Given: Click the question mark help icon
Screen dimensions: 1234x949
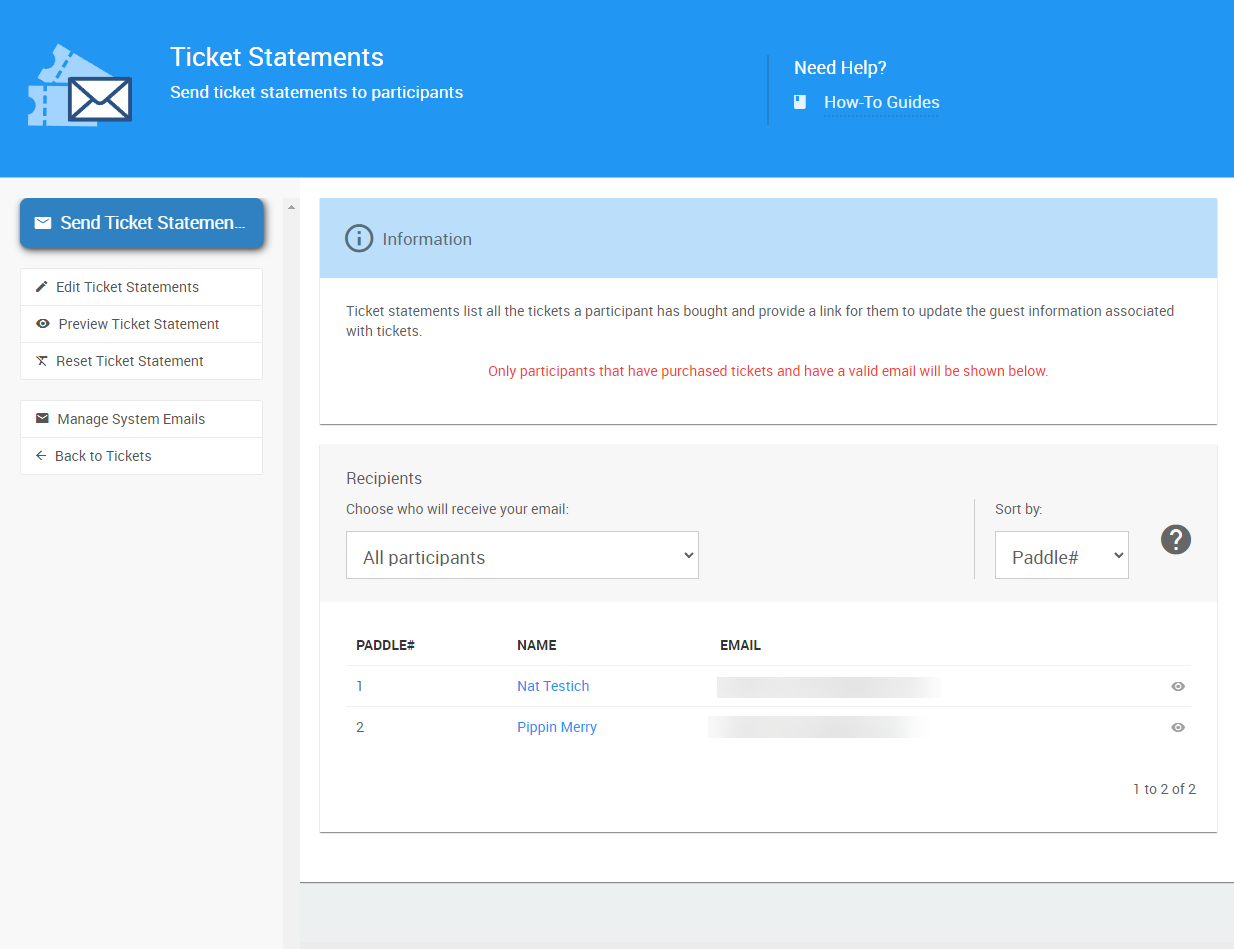Looking at the screenshot, I should (1176, 540).
